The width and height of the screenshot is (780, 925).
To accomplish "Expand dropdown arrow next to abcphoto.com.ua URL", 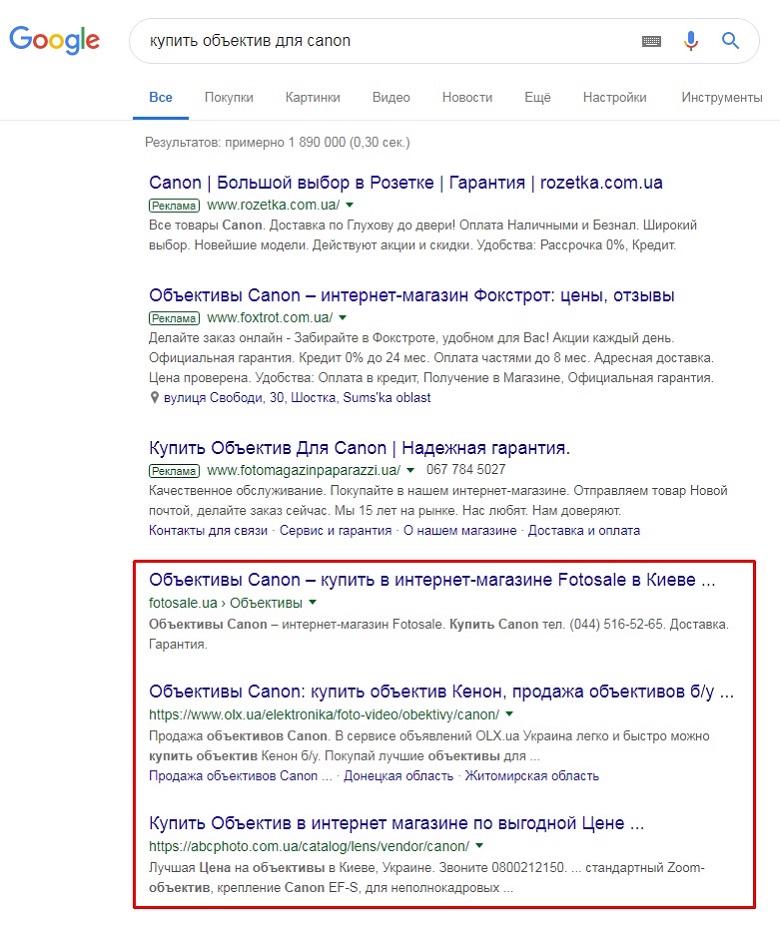I will (479, 846).
